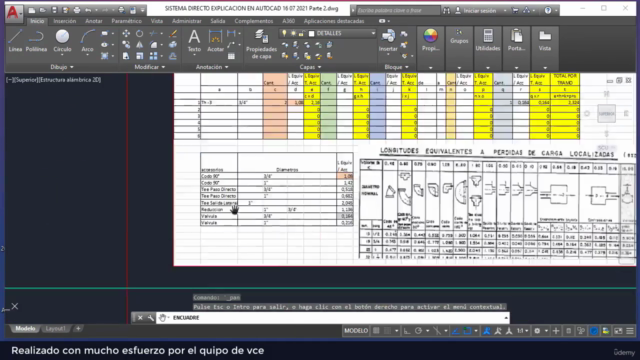Select the Arco tool

coord(87,41)
